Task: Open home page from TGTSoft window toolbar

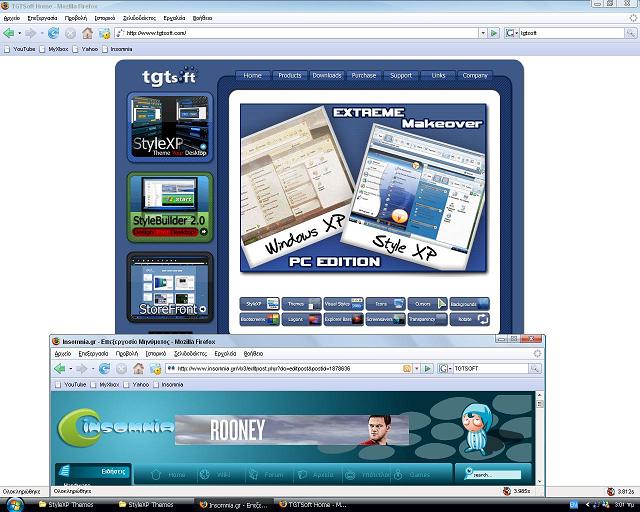Action: [87, 33]
